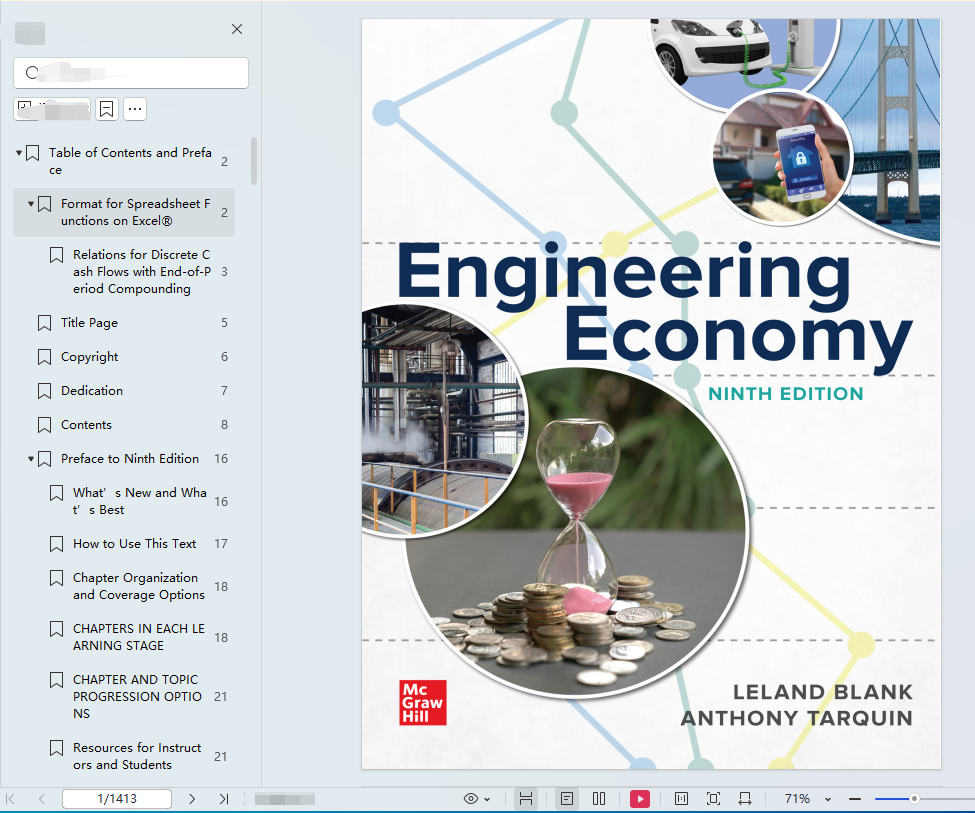Jump to last page
975x813 pixels.
pos(224,799)
